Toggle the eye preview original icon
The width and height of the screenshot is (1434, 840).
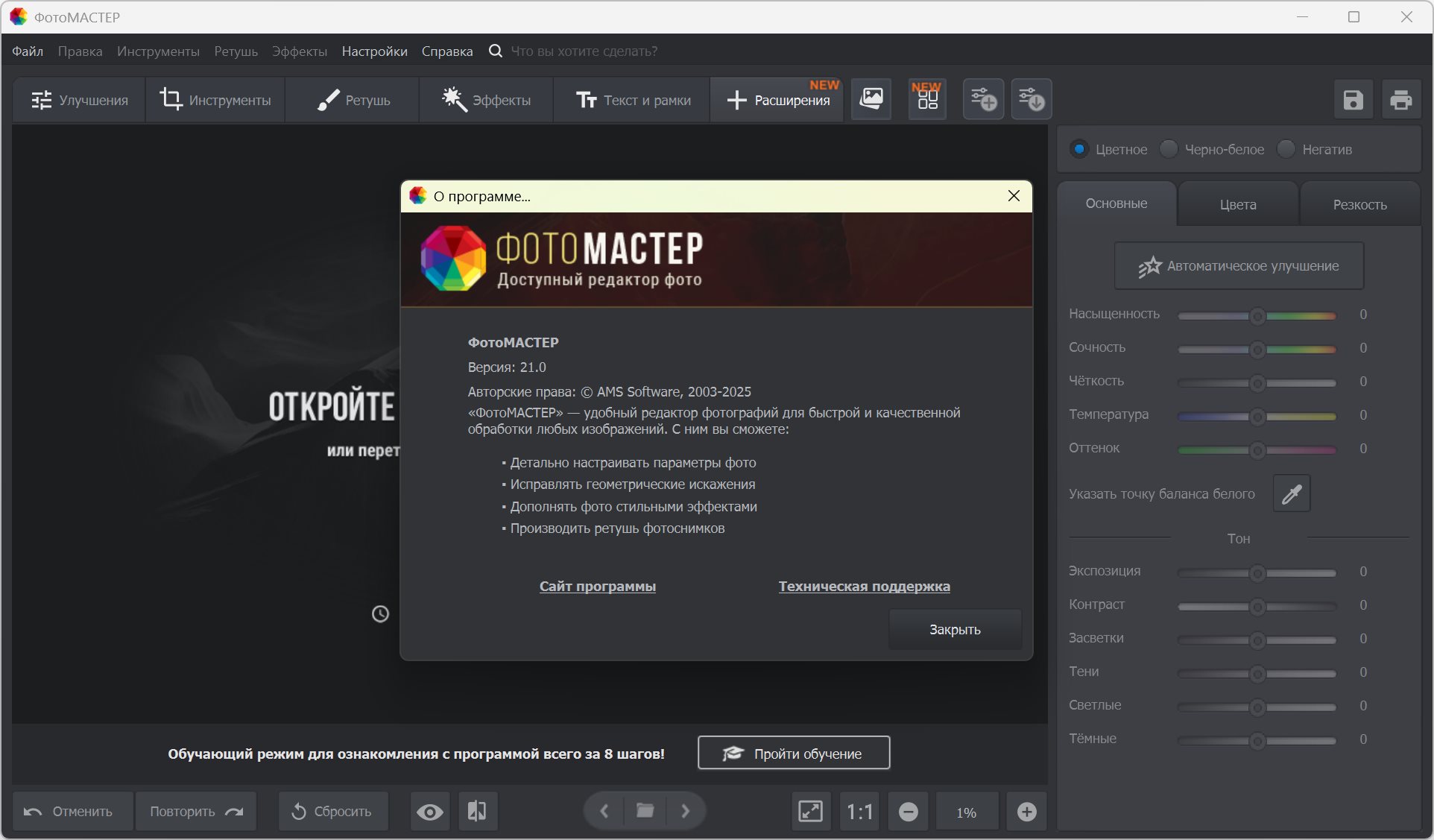pyautogui.click(x=430, y=811)
